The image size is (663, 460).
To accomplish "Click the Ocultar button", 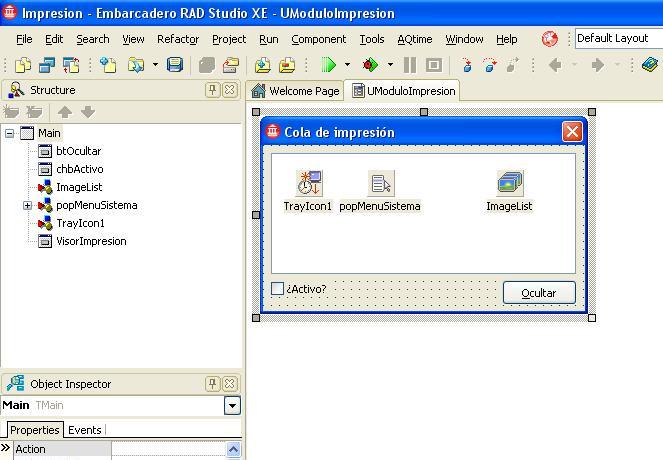I will click(x=539, y=292).
